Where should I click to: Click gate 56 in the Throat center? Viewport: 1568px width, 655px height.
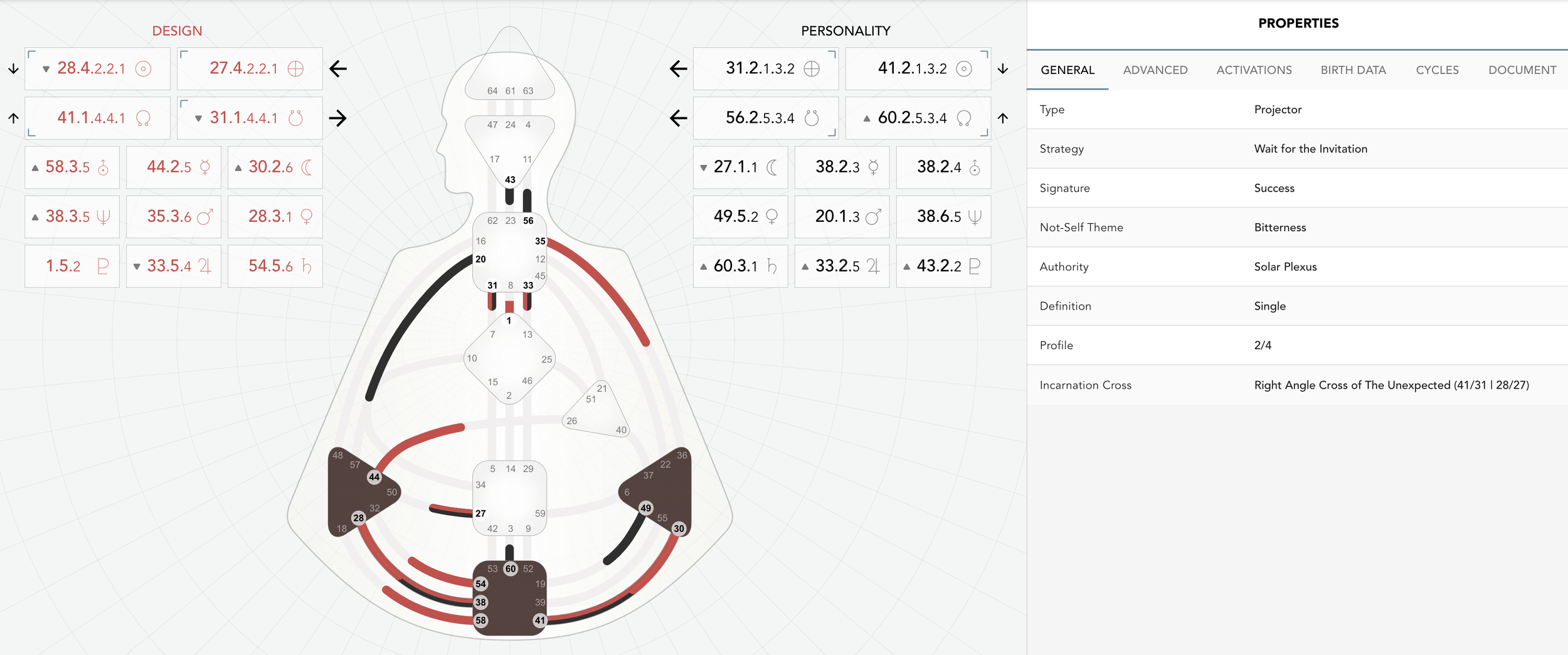click(x=528, y=221)
